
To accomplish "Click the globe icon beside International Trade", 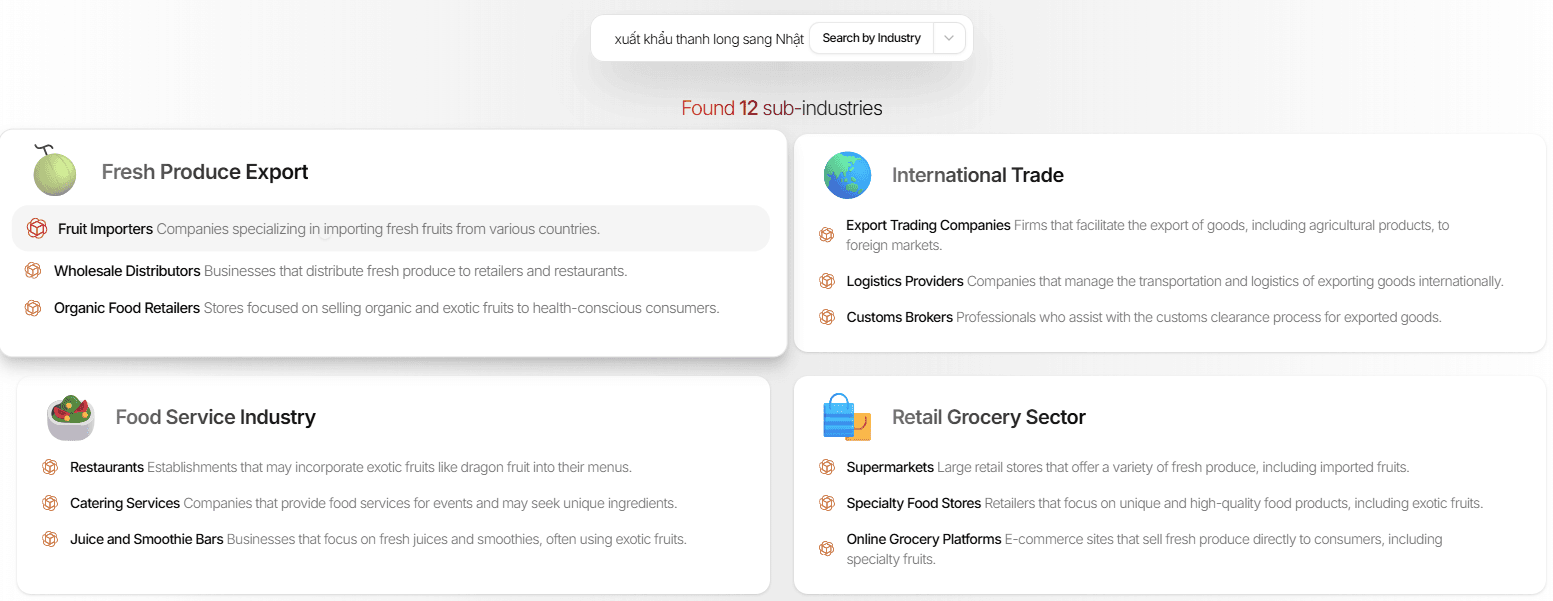I will click(x=847, y=175).
